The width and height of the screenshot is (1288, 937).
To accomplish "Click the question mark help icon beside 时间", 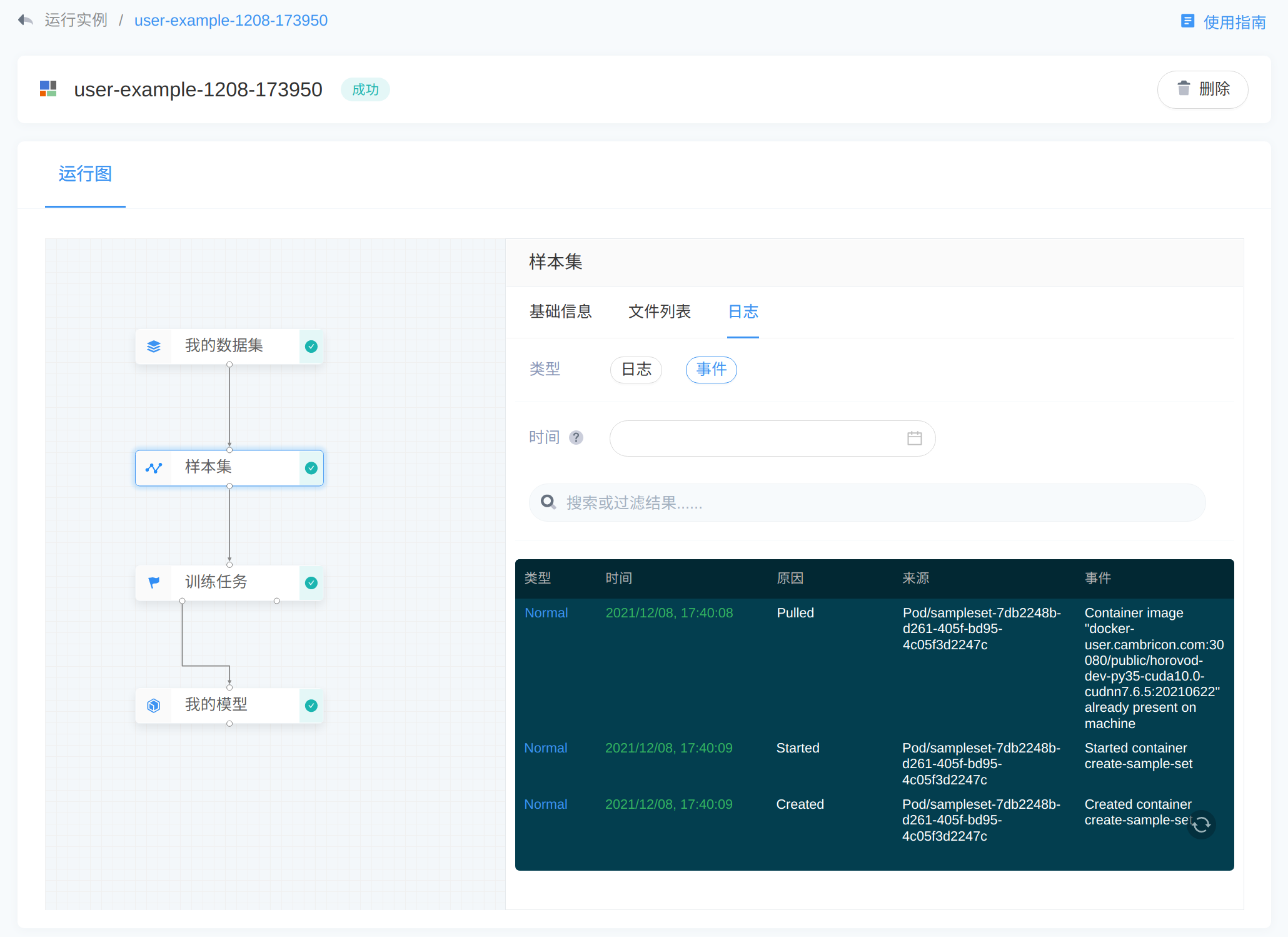I will pos(576,437).
